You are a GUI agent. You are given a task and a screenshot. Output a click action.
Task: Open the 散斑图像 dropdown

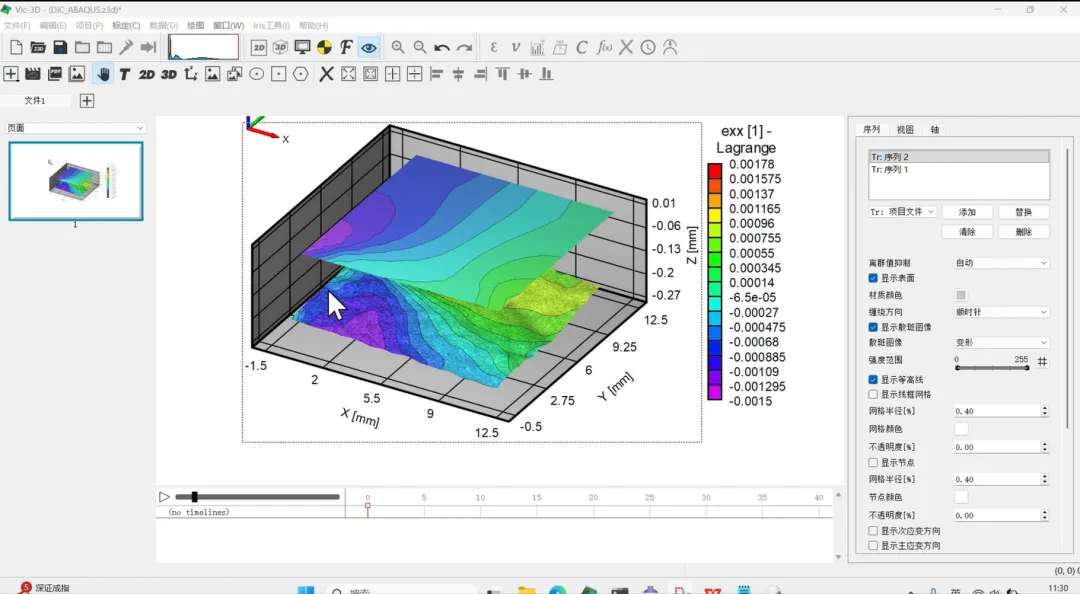1000,342
